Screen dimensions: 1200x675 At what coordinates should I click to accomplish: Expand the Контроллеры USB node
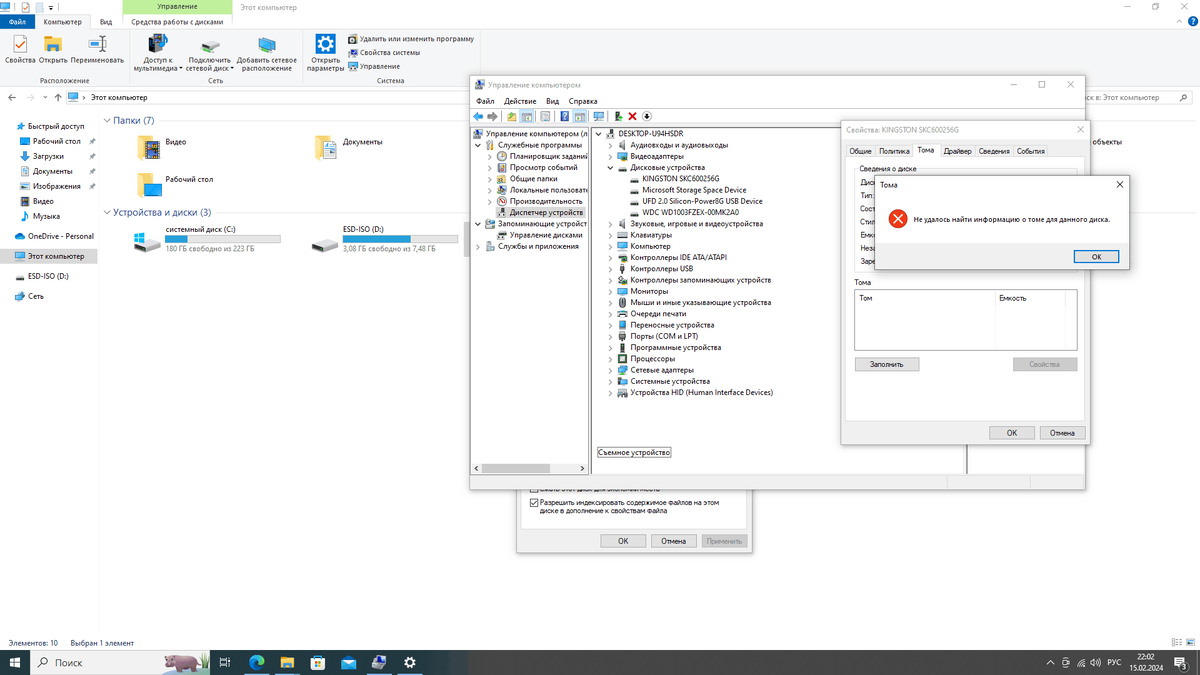pyautogui.click(x=611, y=269)
